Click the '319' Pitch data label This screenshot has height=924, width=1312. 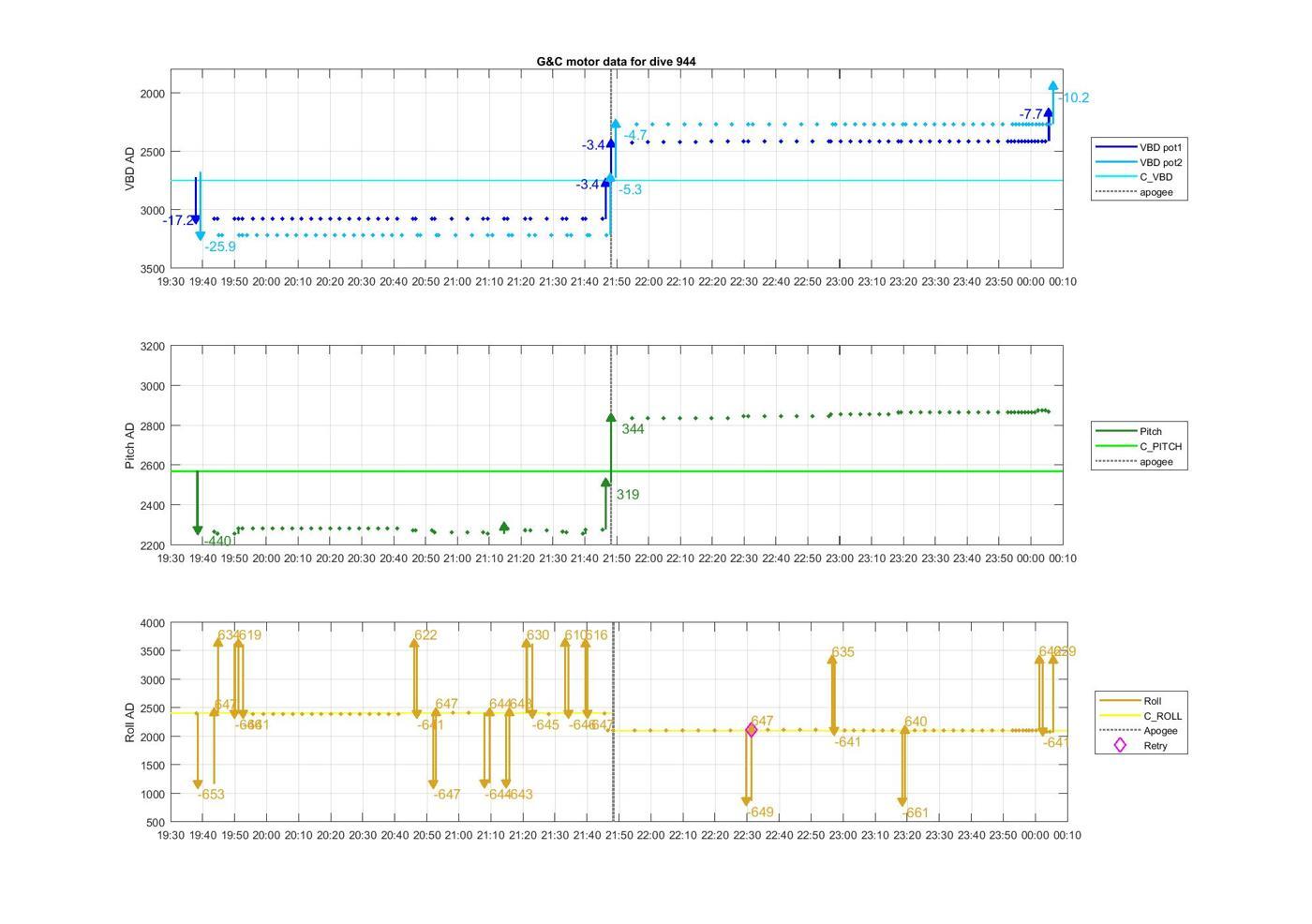coord(628,495)
